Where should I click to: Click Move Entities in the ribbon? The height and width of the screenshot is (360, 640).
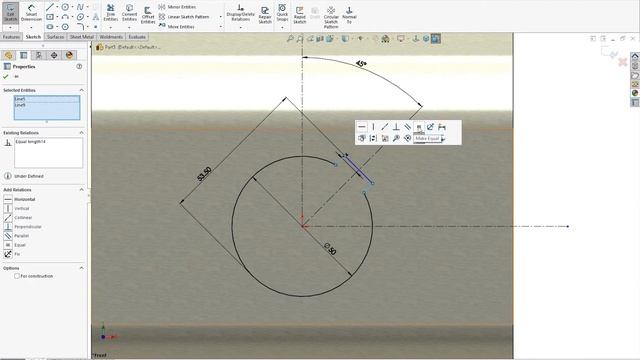click(x=176, y=27)
